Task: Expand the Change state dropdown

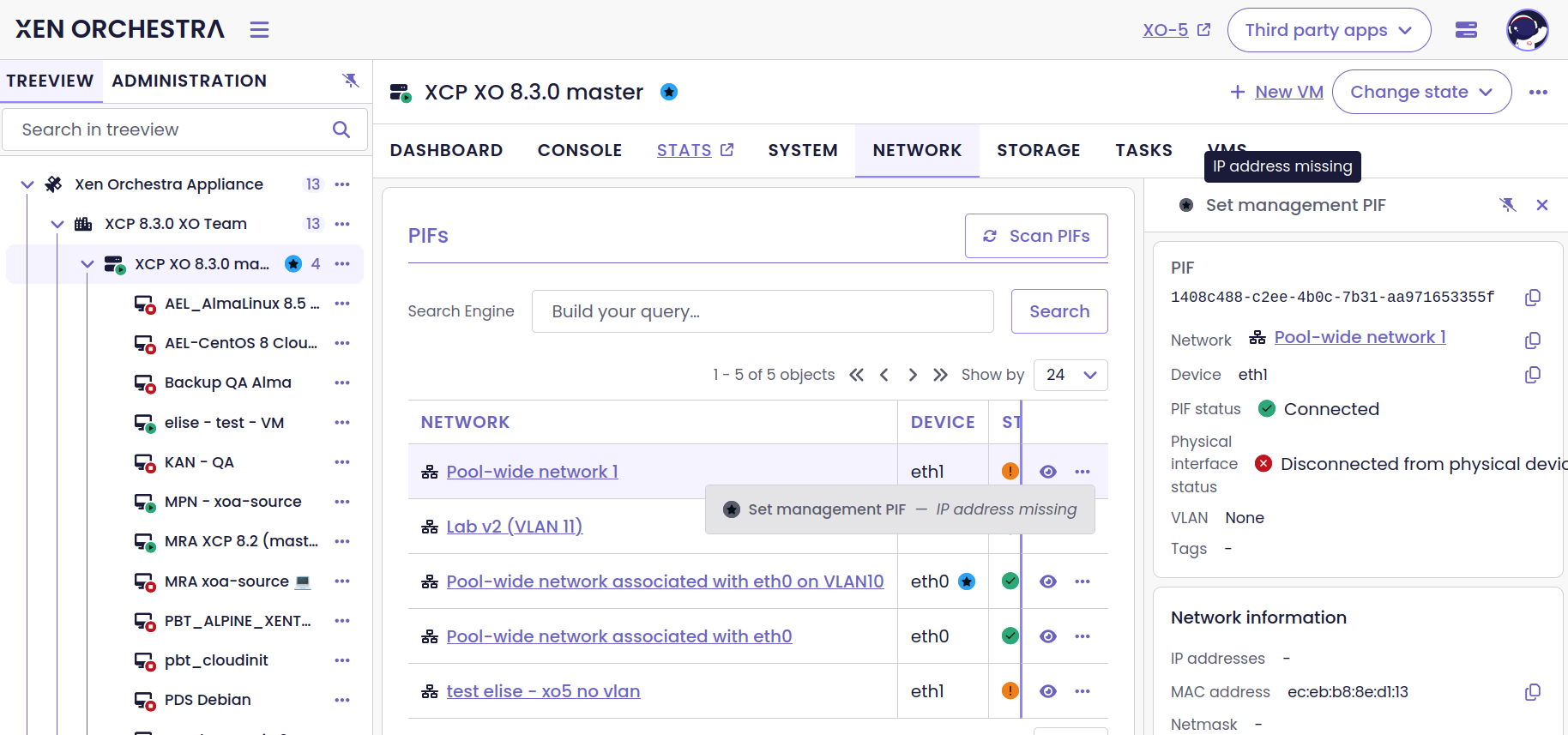Action: 1421,92
